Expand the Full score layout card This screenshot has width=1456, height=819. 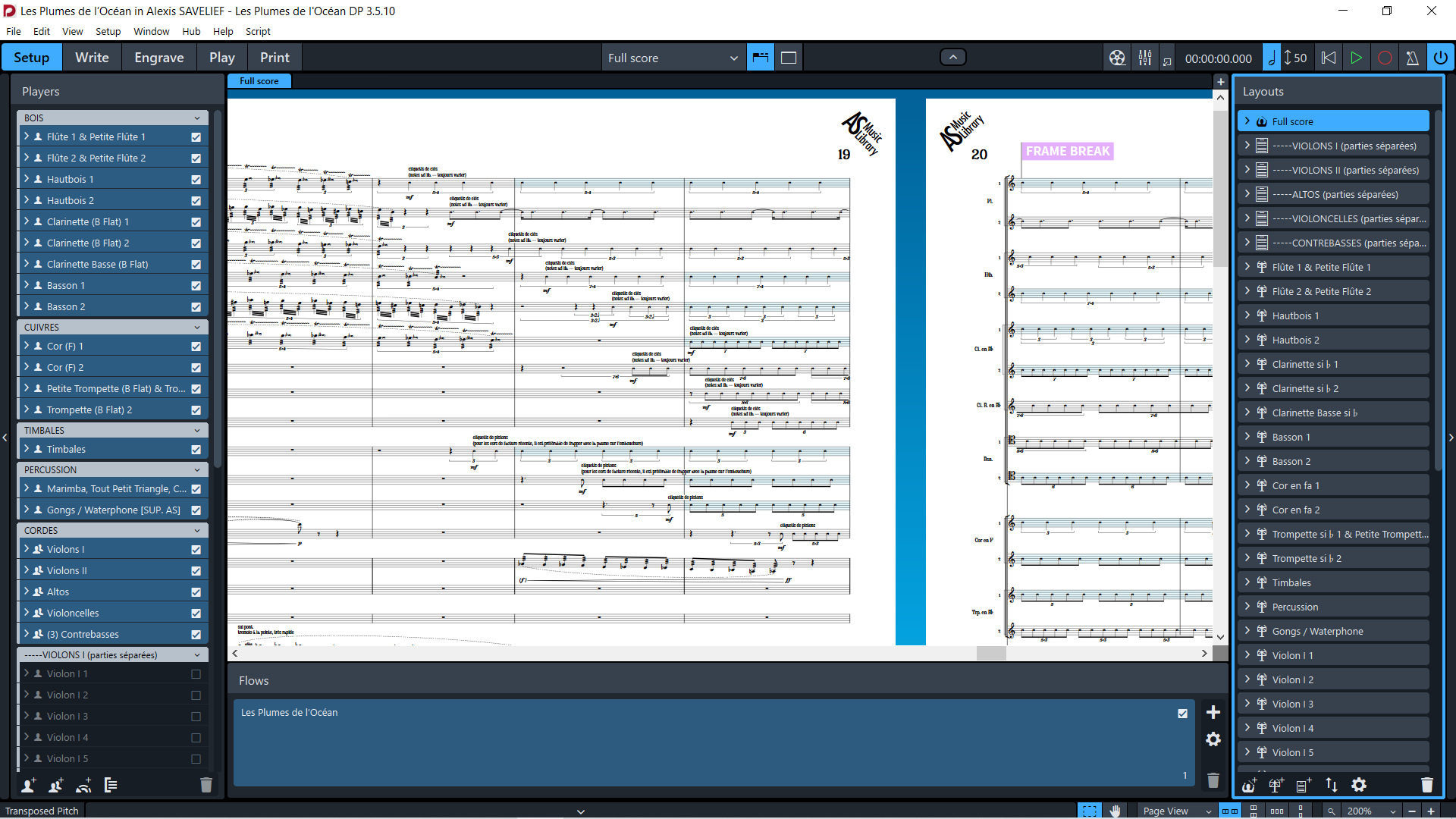pos(1247,121)
